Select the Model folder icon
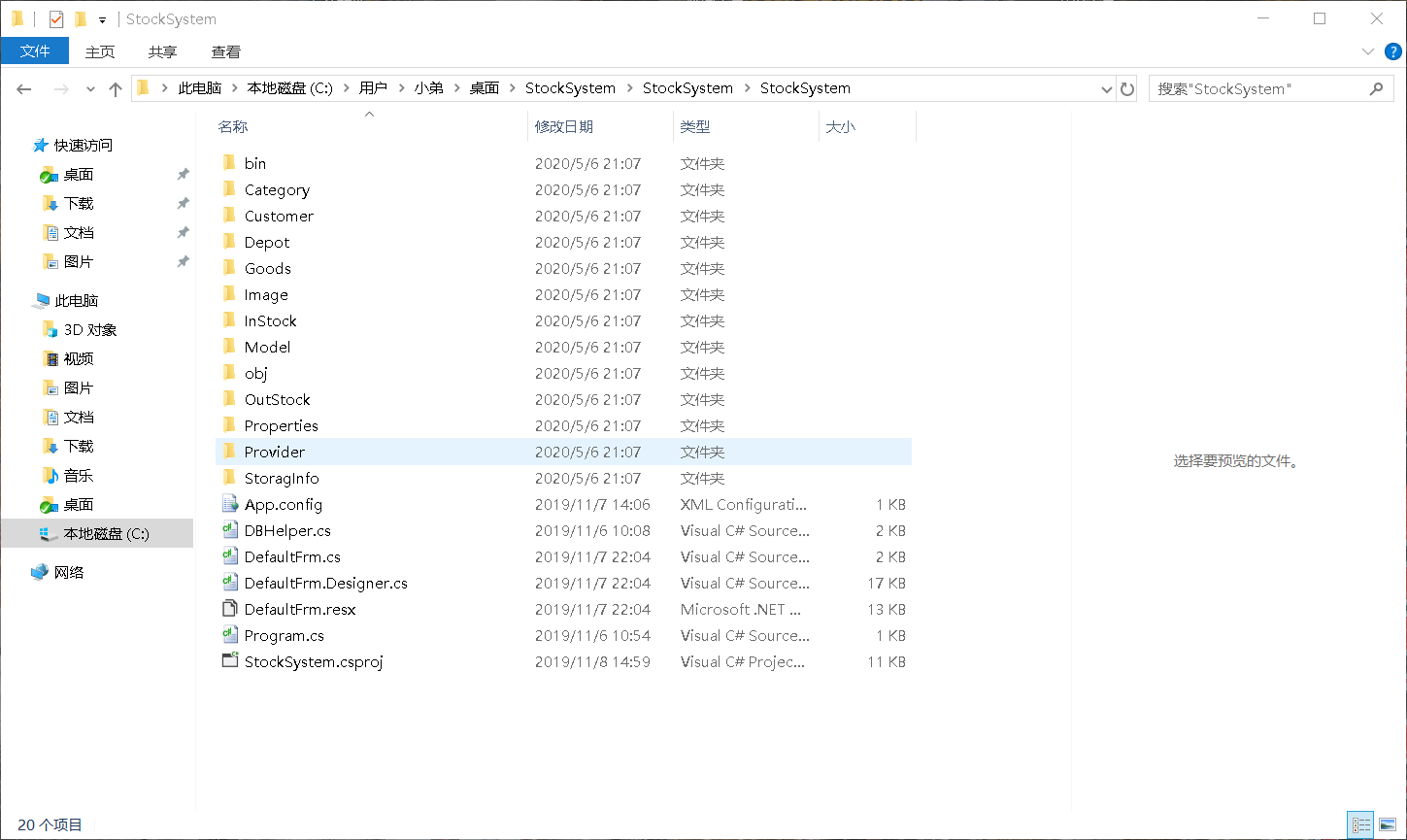 [229, 347]
